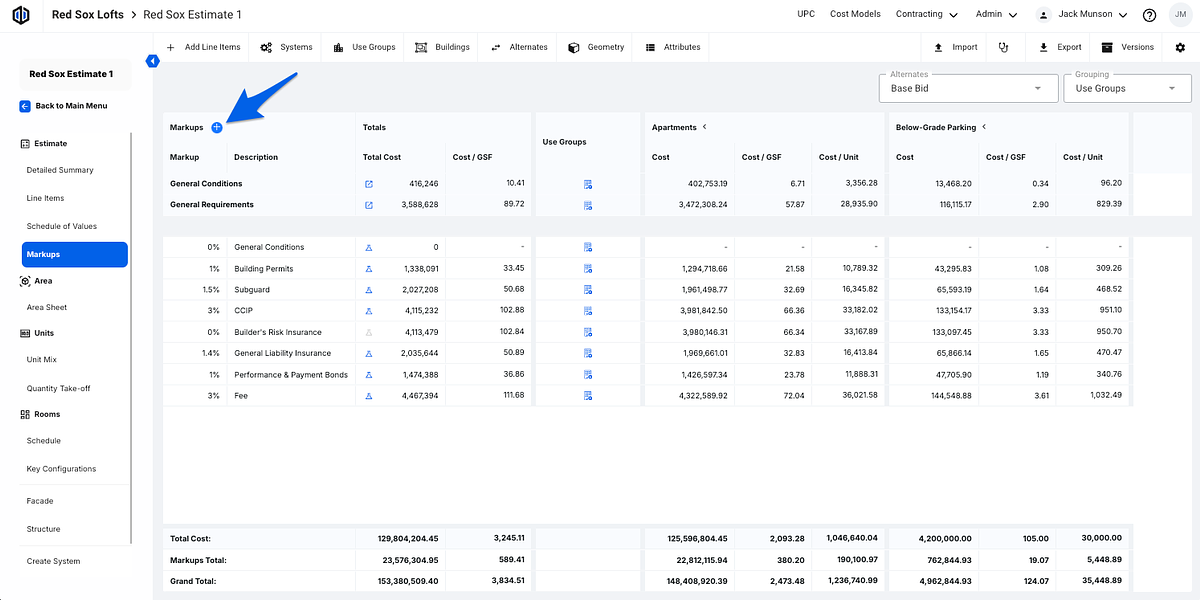Click the Red Sox Lofts breadcrumb
The width and height of the screenshot is (1200, 600).
click(87, 15)
